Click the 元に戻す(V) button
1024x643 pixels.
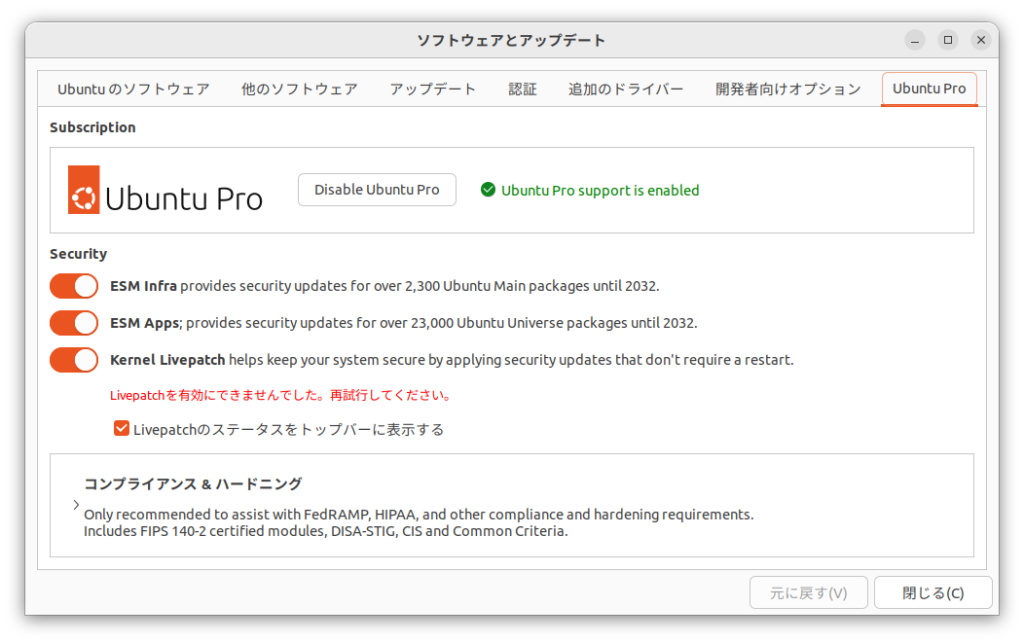(808, 593)
